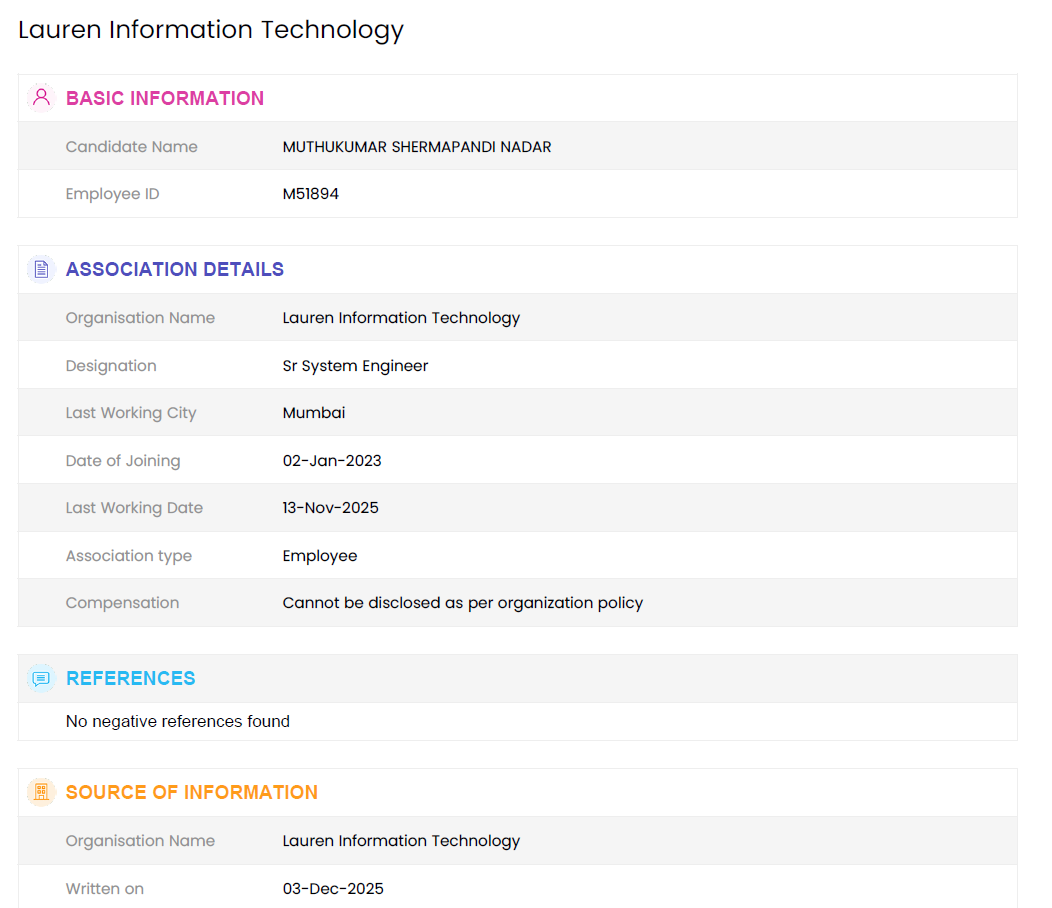Click the last working date 13-Nov-2025
This screenshot has height=908, width=1052.
(331, 508)
